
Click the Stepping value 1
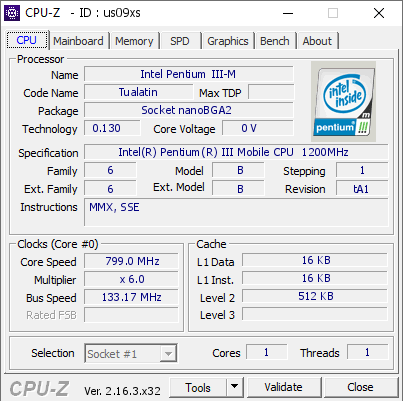pyautogui.click(x=362, y=170)
